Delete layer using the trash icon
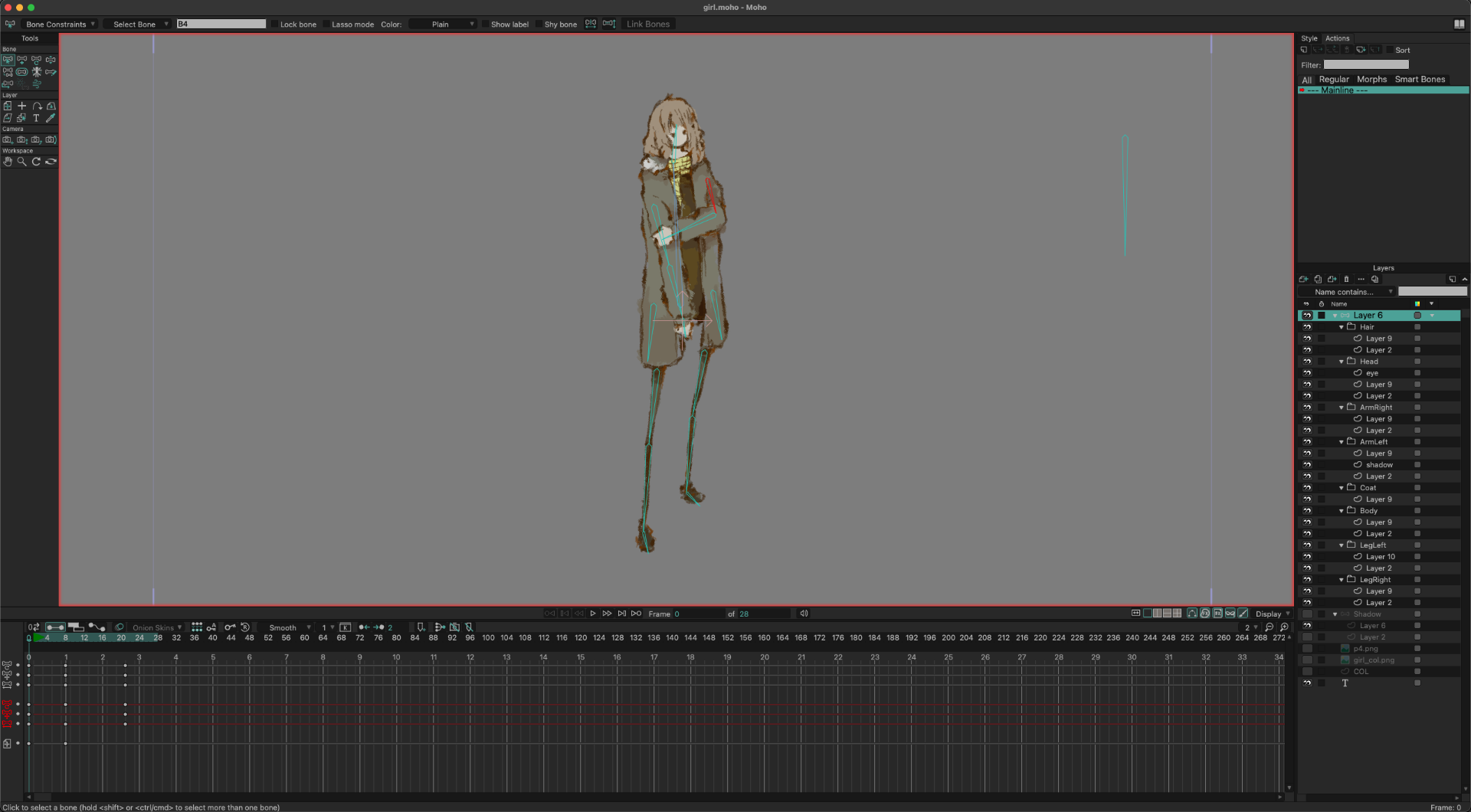The width and height of the screenshot is (1471, 812). pyautogui.click(x=1346, y=280)
